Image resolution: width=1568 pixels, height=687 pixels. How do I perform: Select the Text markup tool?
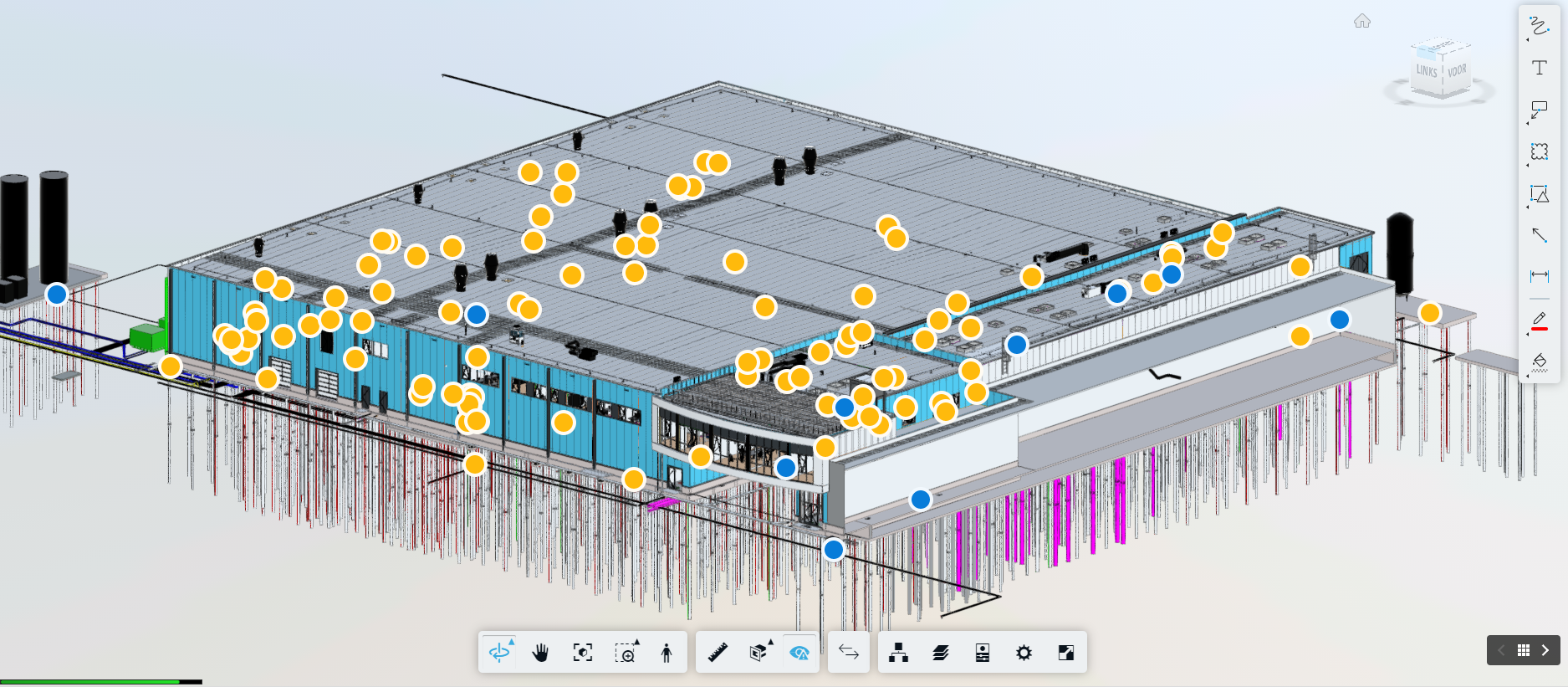pos(1539,68)
